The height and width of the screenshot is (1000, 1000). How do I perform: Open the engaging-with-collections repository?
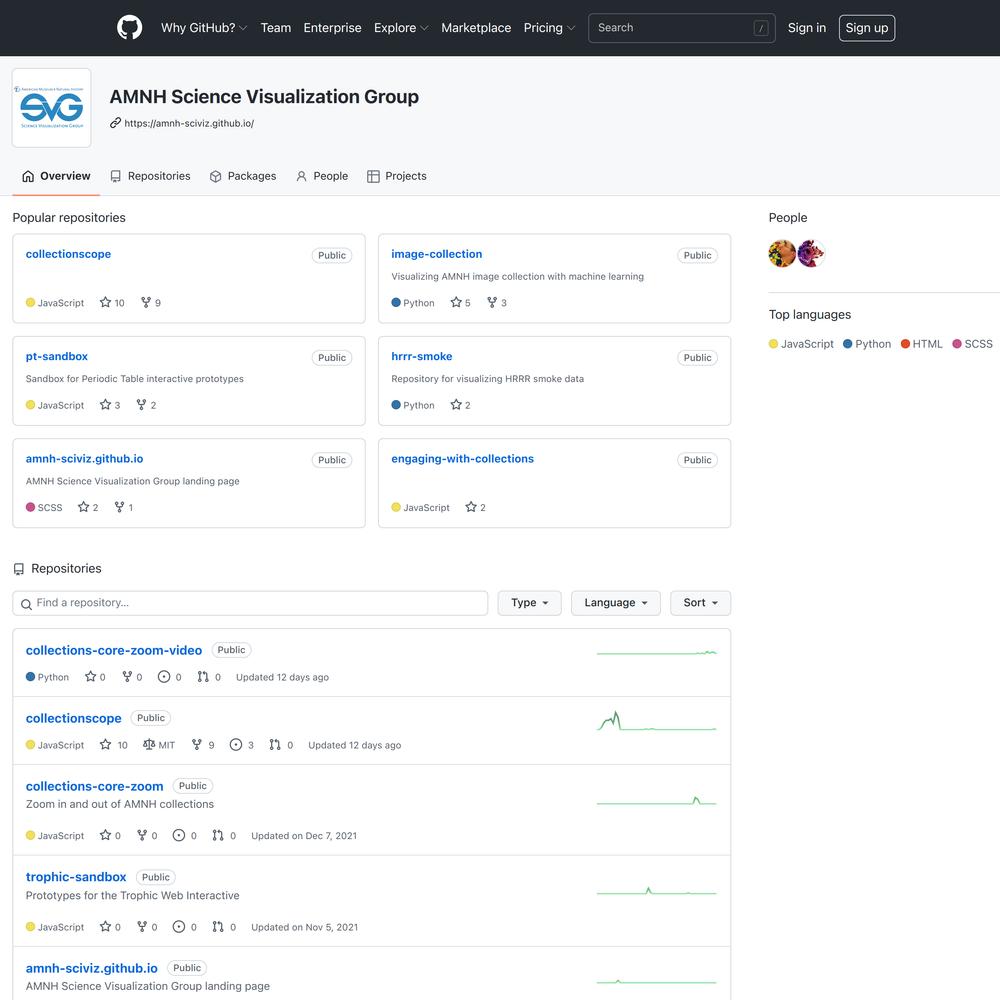pos(462,459)
